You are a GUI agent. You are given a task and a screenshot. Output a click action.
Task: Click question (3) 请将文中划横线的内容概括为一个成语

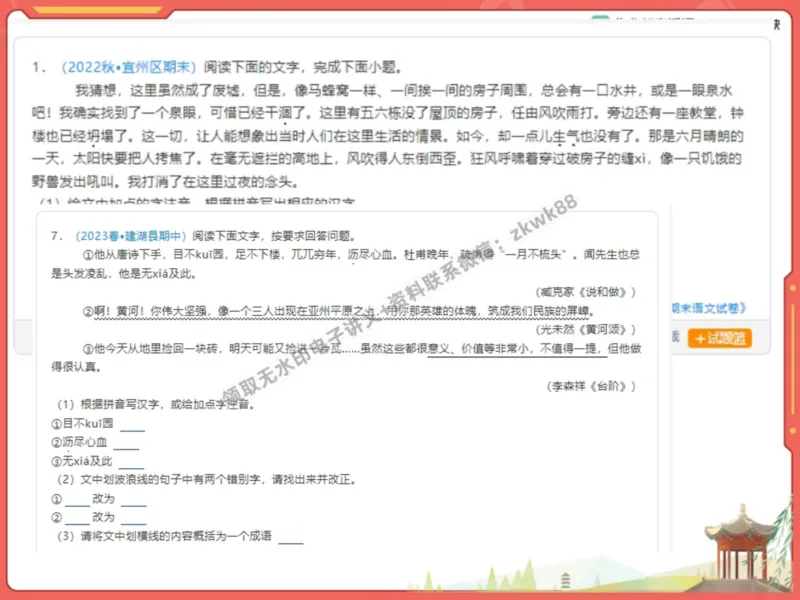[164, 536]
